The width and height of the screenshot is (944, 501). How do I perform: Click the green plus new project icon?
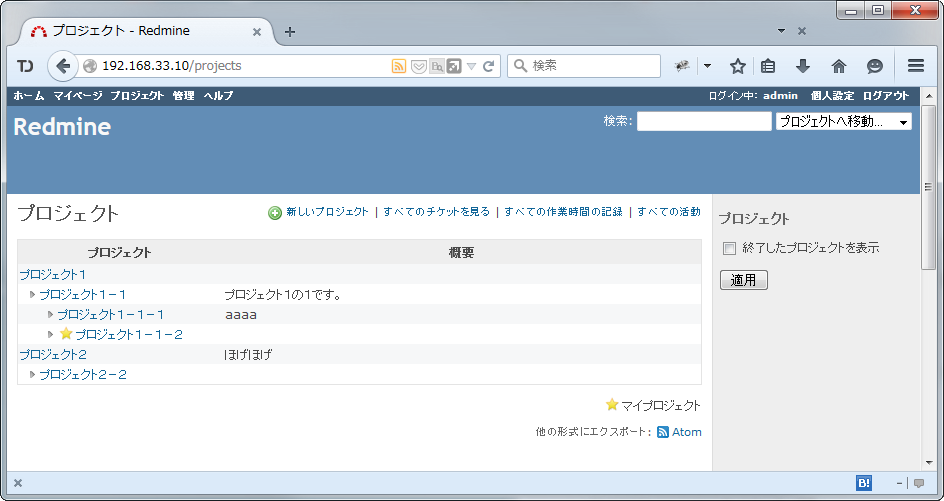pyautogui.click(x=275, y=213)
